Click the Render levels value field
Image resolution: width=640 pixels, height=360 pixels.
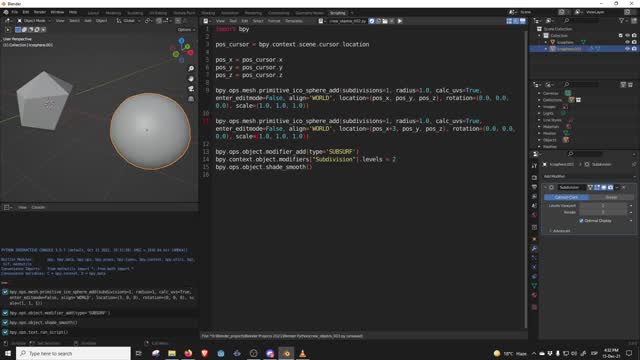tap(603, 212)
